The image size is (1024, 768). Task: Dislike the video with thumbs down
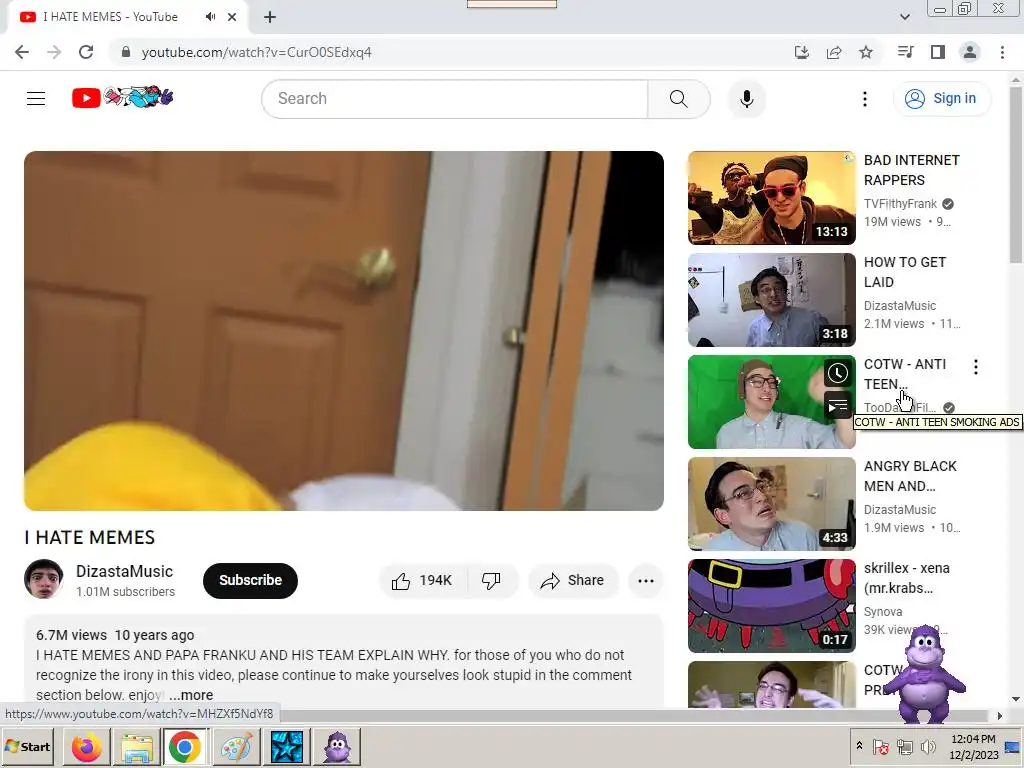coord(492,581)
